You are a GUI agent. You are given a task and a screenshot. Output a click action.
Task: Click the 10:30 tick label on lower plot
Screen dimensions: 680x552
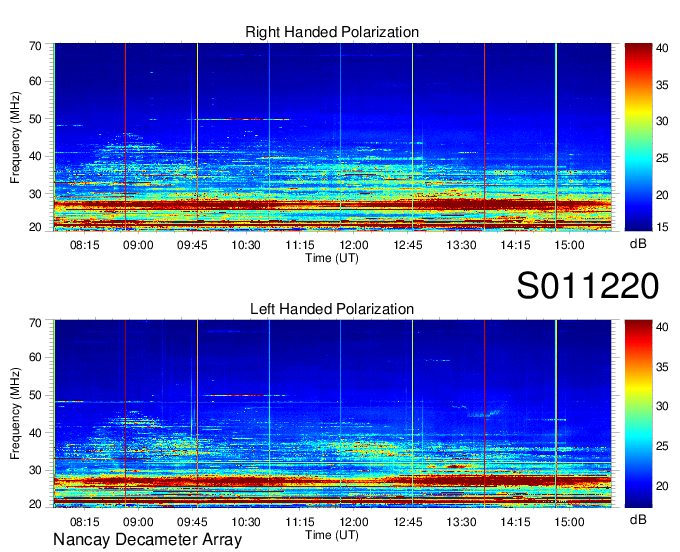point(246,522)
